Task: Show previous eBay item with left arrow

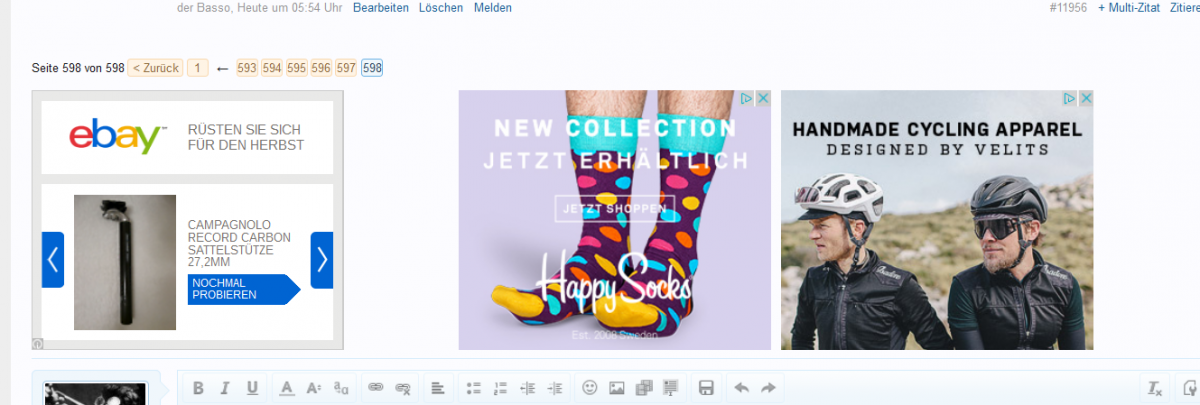Action: click(53, 260)
